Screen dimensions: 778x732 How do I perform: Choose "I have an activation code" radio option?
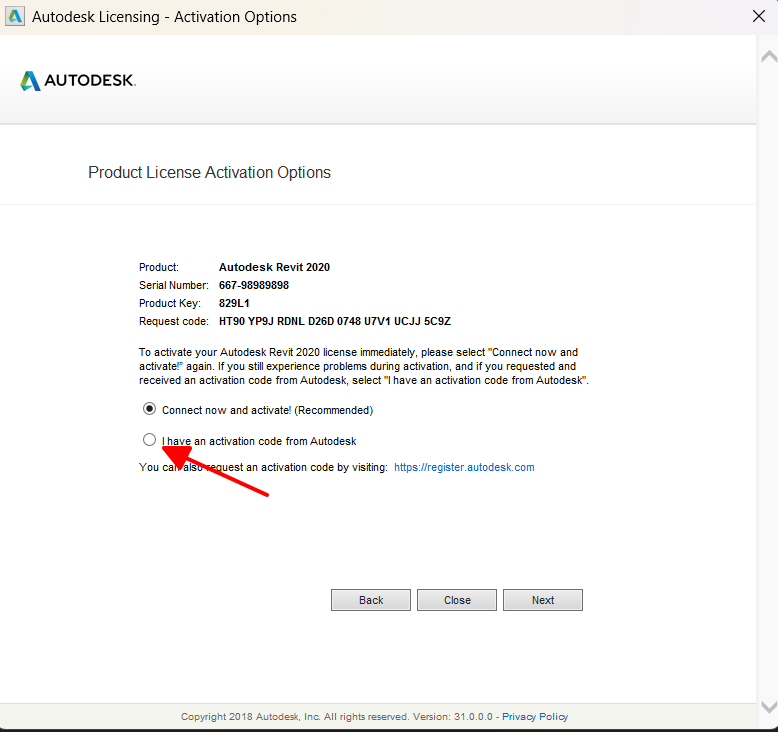pos(149,440)
